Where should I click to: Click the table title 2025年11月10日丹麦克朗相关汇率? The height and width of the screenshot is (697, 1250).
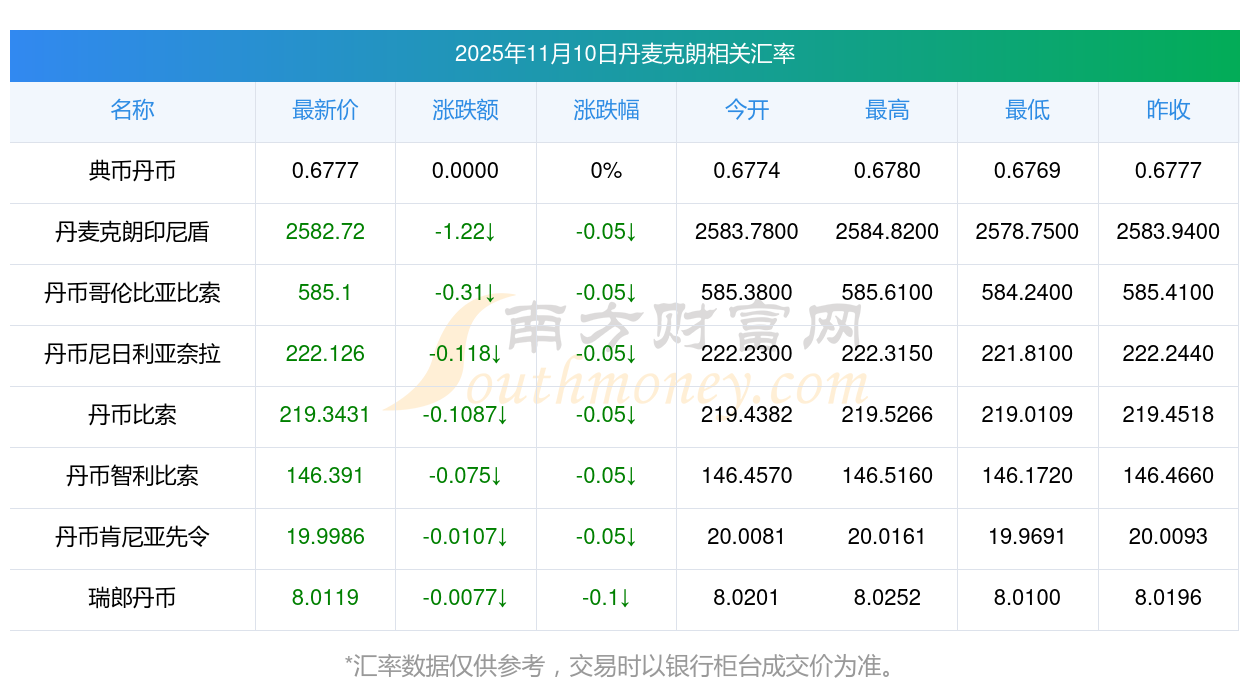(x=624, y=54)
